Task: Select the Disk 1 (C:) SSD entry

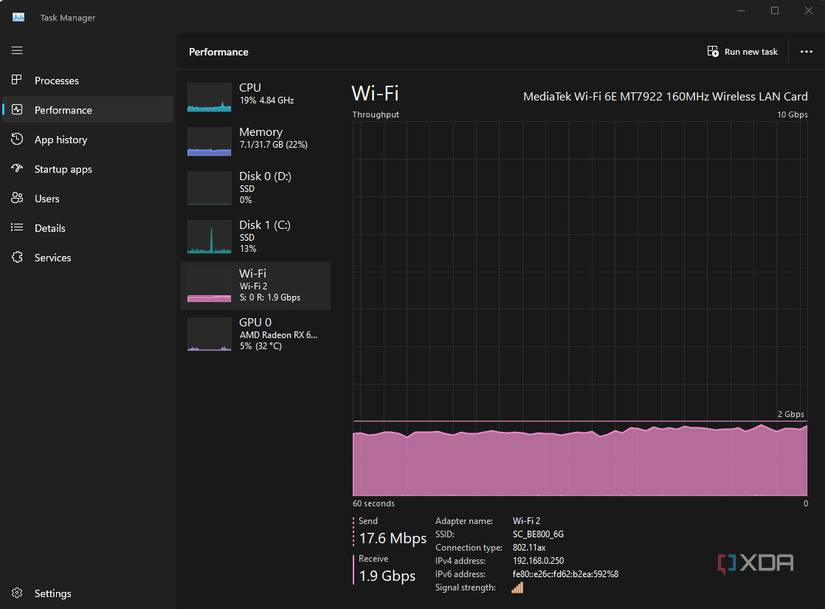Action: coord(255,237)
